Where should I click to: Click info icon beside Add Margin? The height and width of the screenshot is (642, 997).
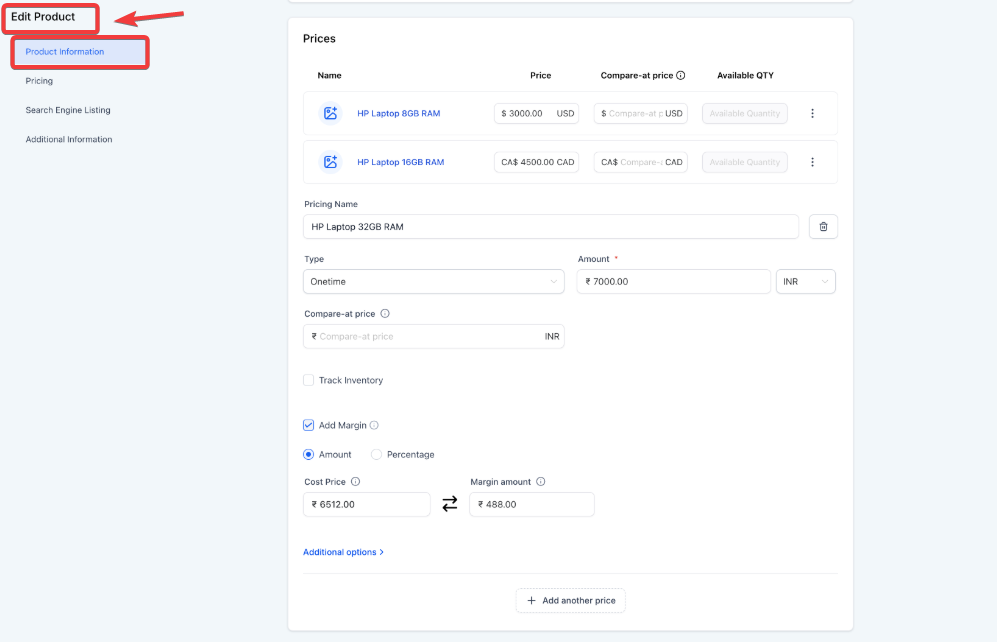tap(374, 425)
